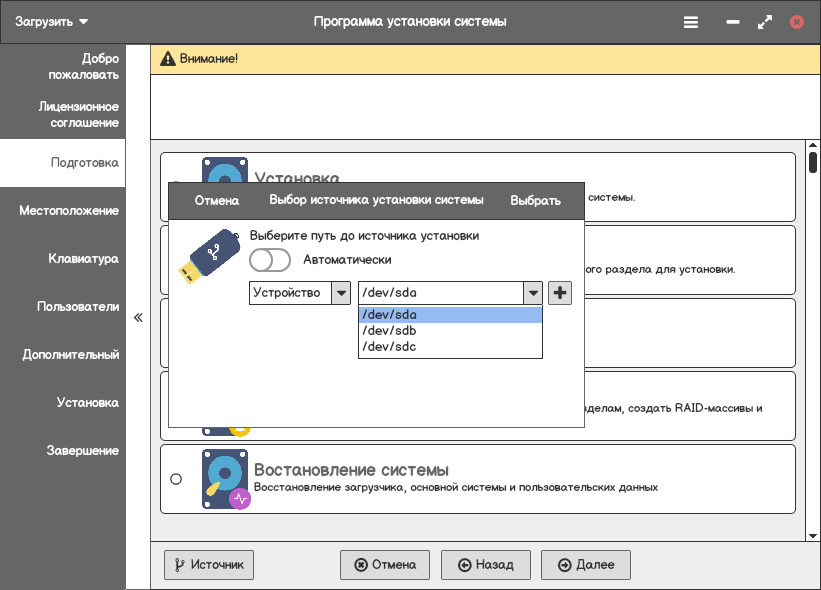
Task: Collapse sidebar with double chevron arrow
Action: pyautogui.click(x=138, y=317)
